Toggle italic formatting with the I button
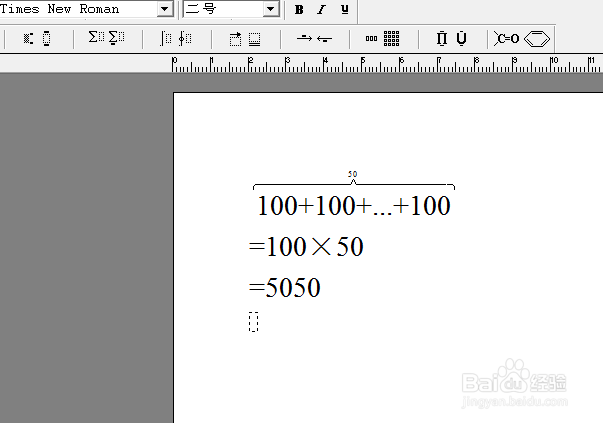 point(321,10)
